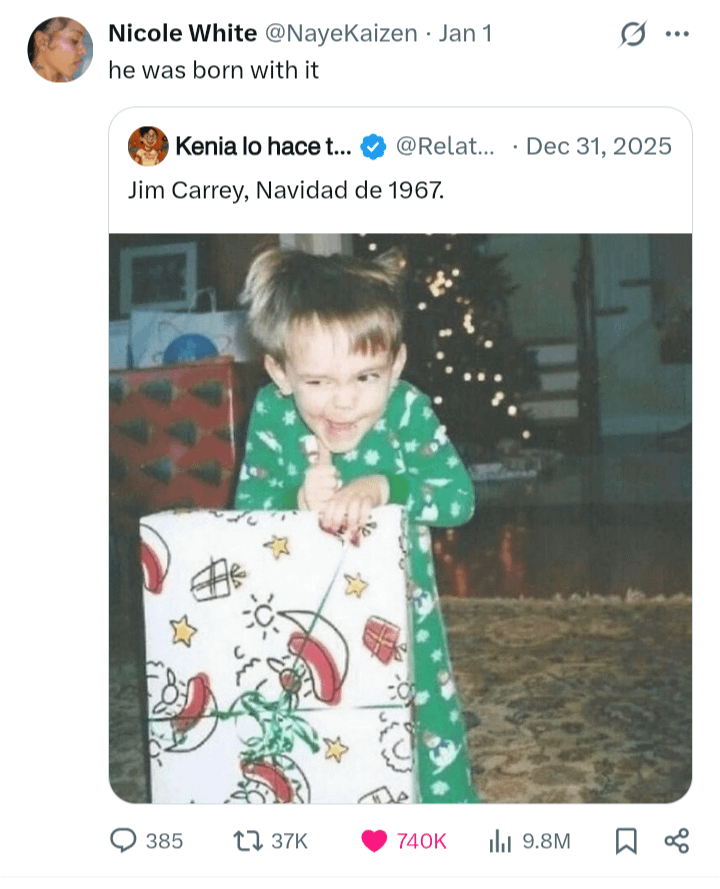This screenshot has width=720, height=889.
Task: Repost the tweet using the 37K retweet icon
Action: pos(244,841)
